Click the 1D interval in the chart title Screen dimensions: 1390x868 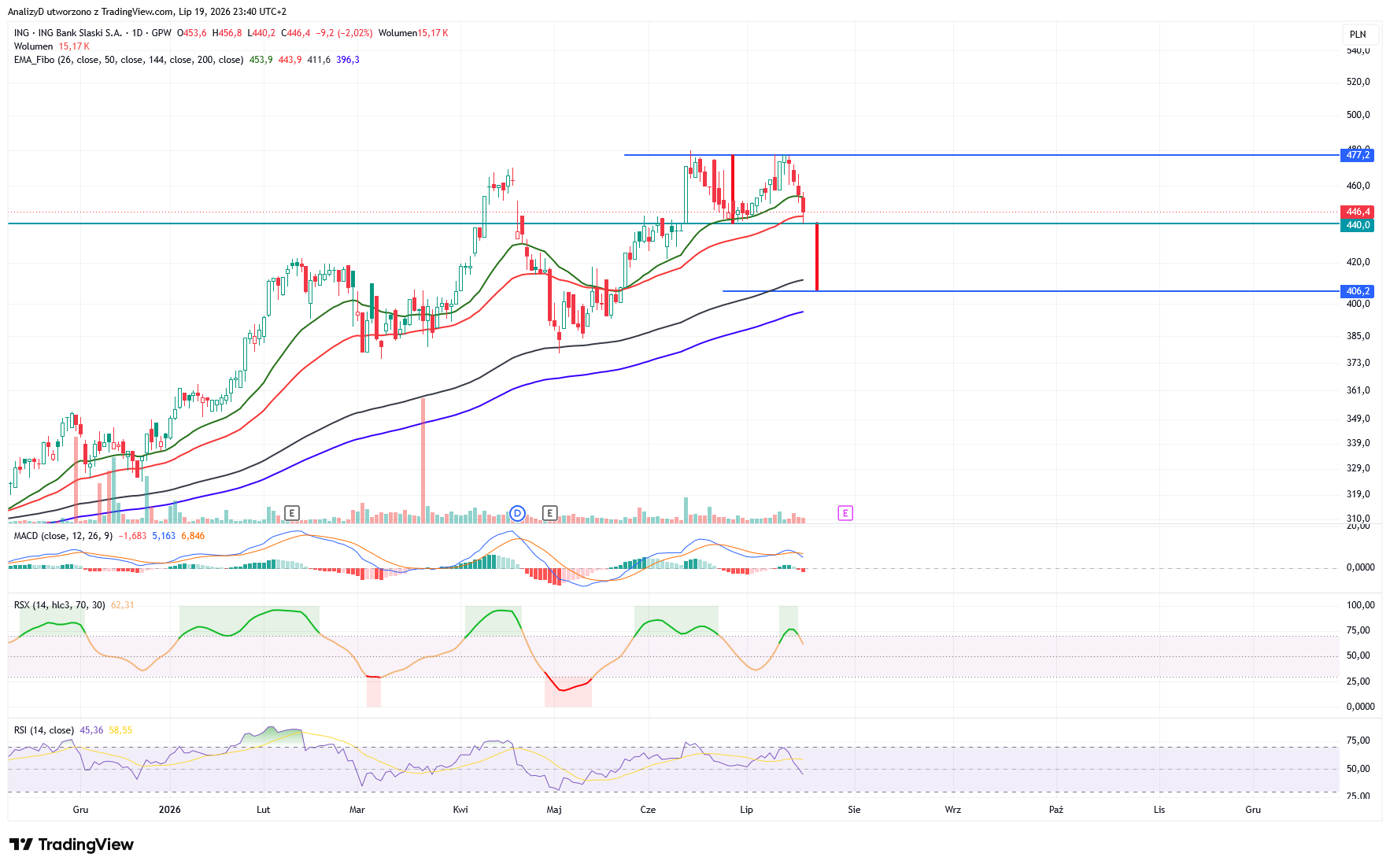137,33
